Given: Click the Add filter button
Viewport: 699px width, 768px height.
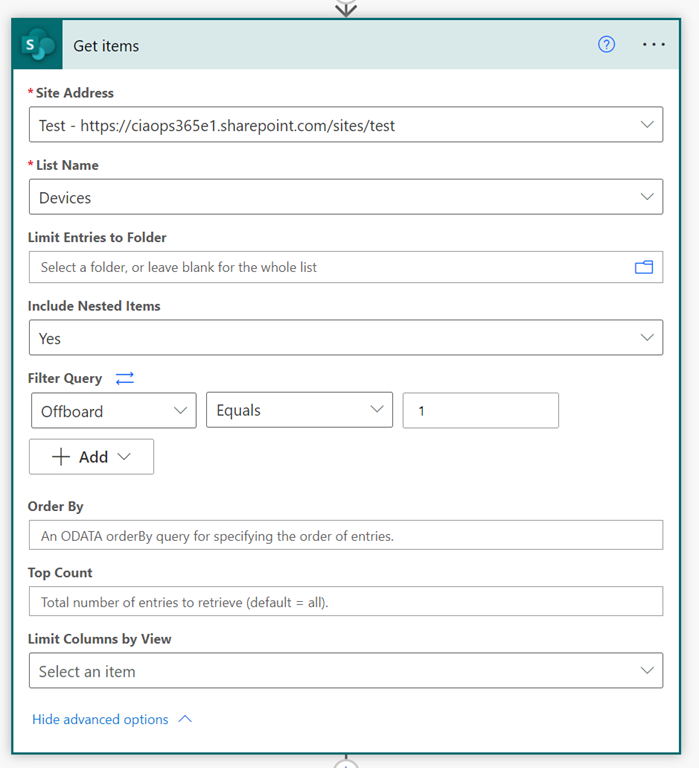Looking at the screenshot, I should [91, 456].
